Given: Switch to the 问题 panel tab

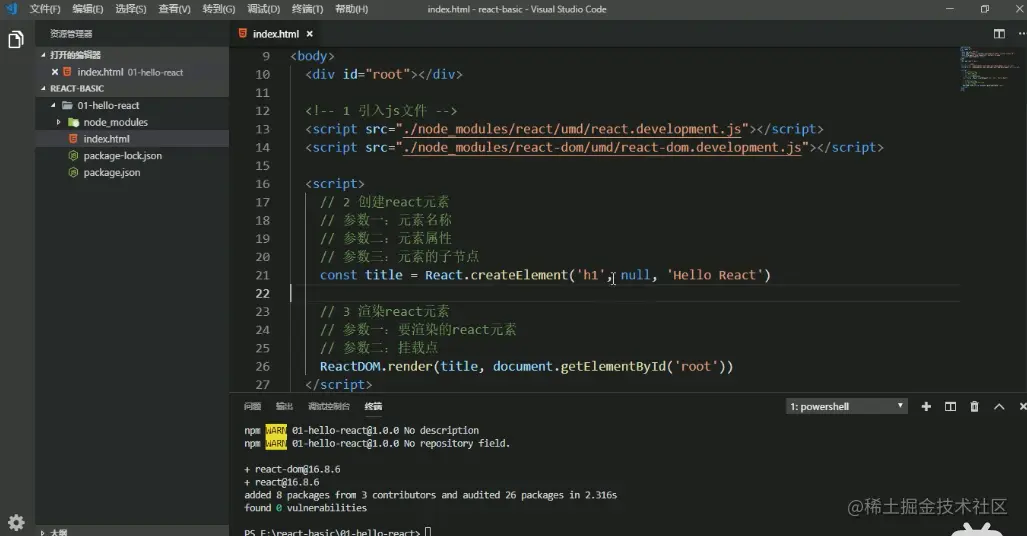Looking at the screenshot, I should pos(252,407).
